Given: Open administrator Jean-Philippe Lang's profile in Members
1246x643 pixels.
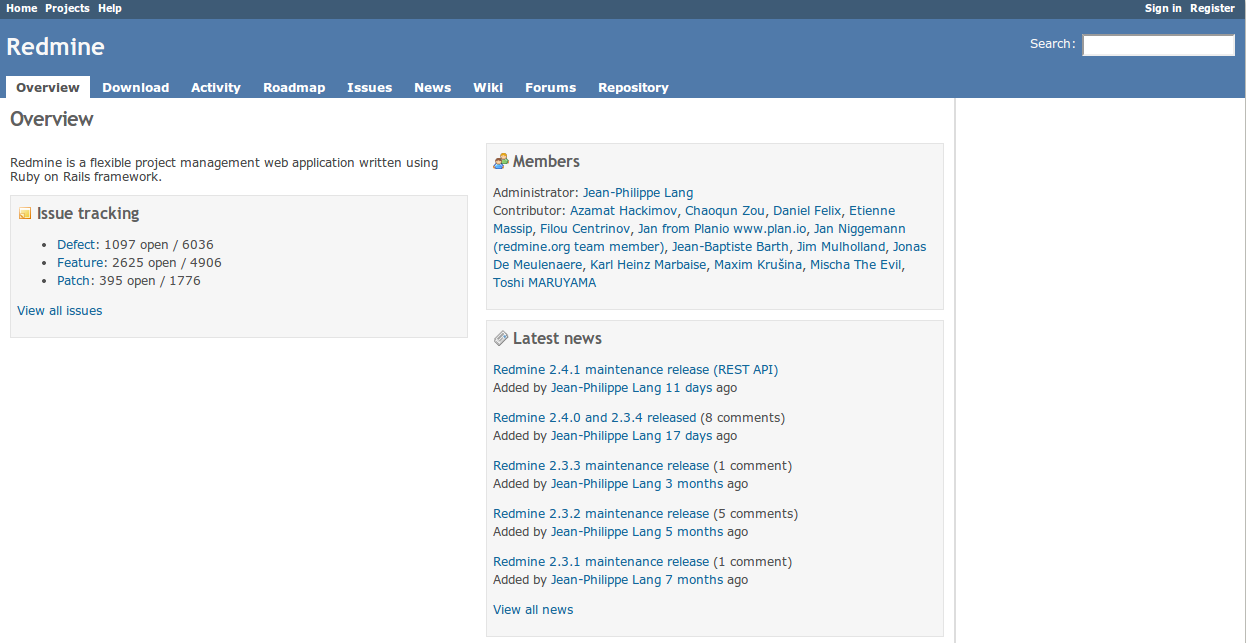Looking at the screenshot, I should [x=638, y=193].
